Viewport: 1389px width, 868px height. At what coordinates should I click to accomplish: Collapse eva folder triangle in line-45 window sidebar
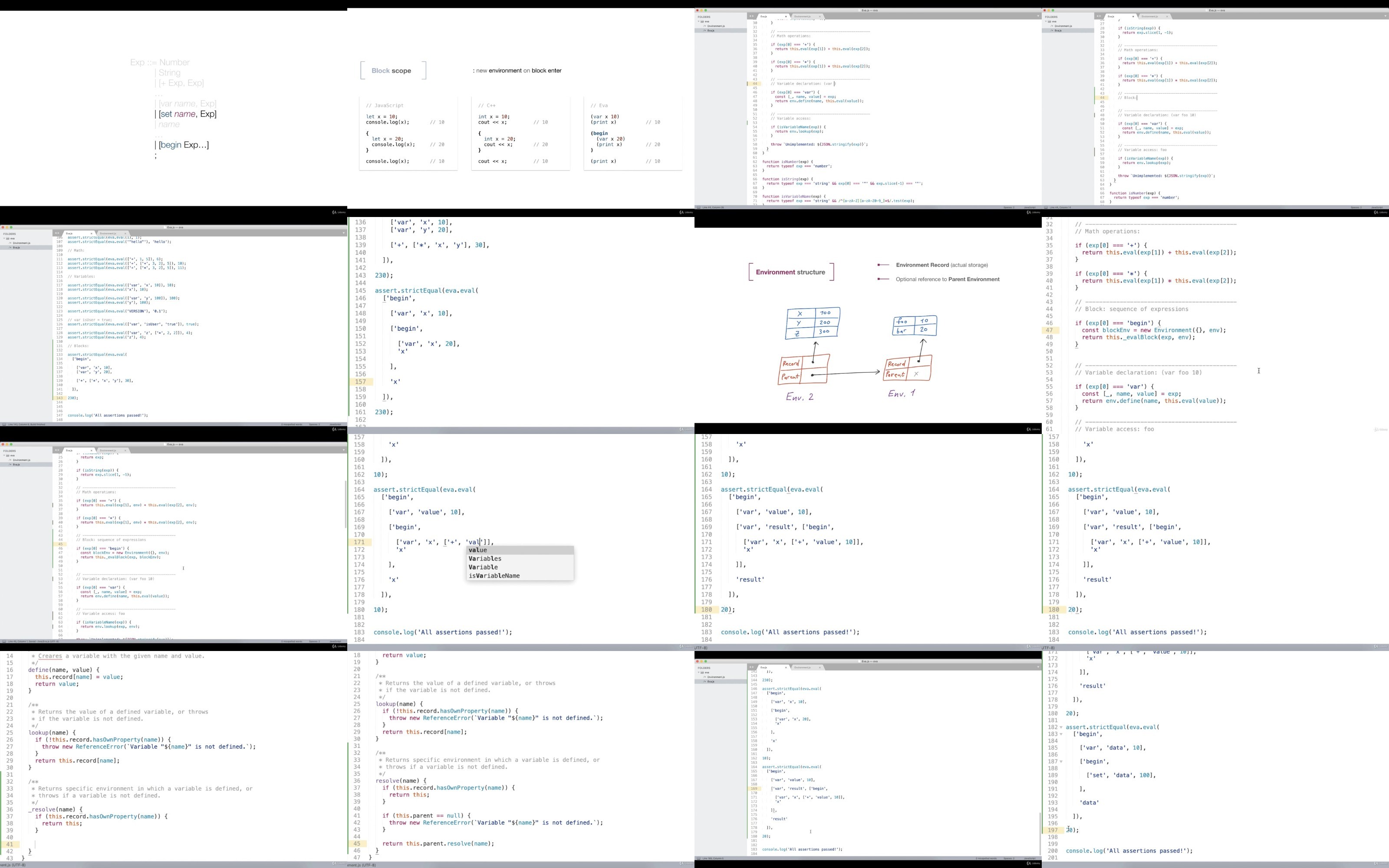[4, 455]
